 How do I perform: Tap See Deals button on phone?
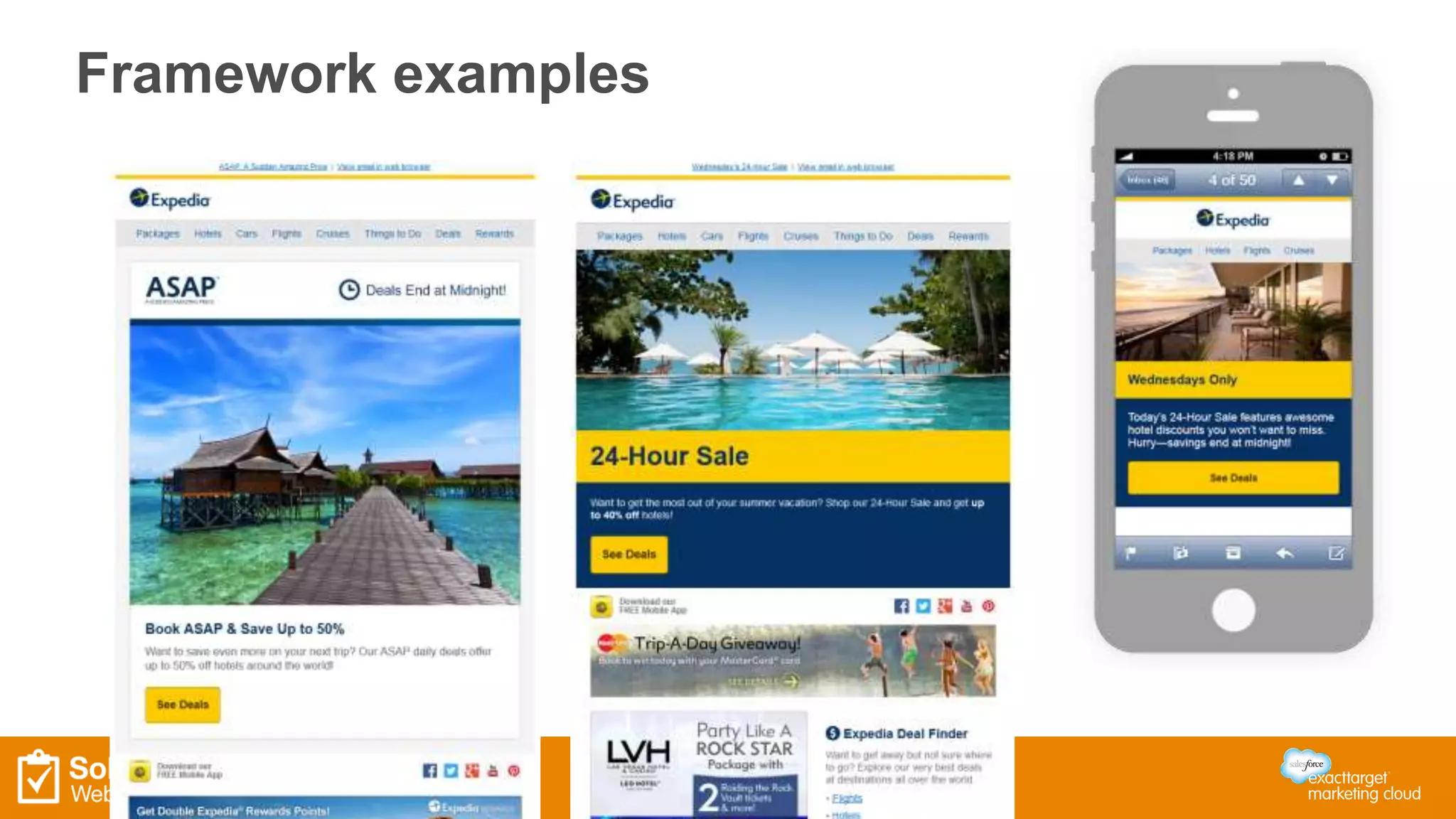[1233, 478]
